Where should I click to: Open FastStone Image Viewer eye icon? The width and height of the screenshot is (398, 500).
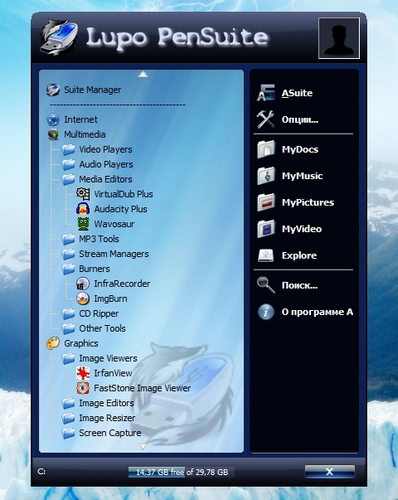[83, 388]
